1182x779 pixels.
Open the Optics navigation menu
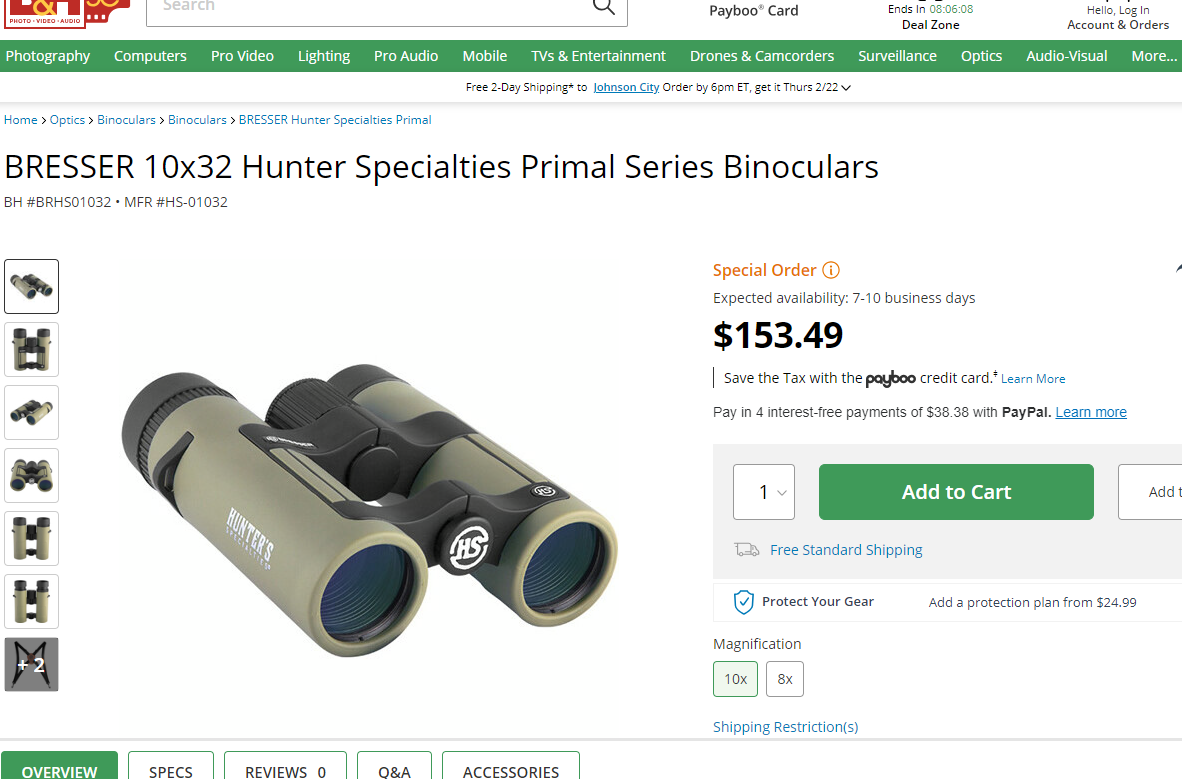(x=981, y=56)
